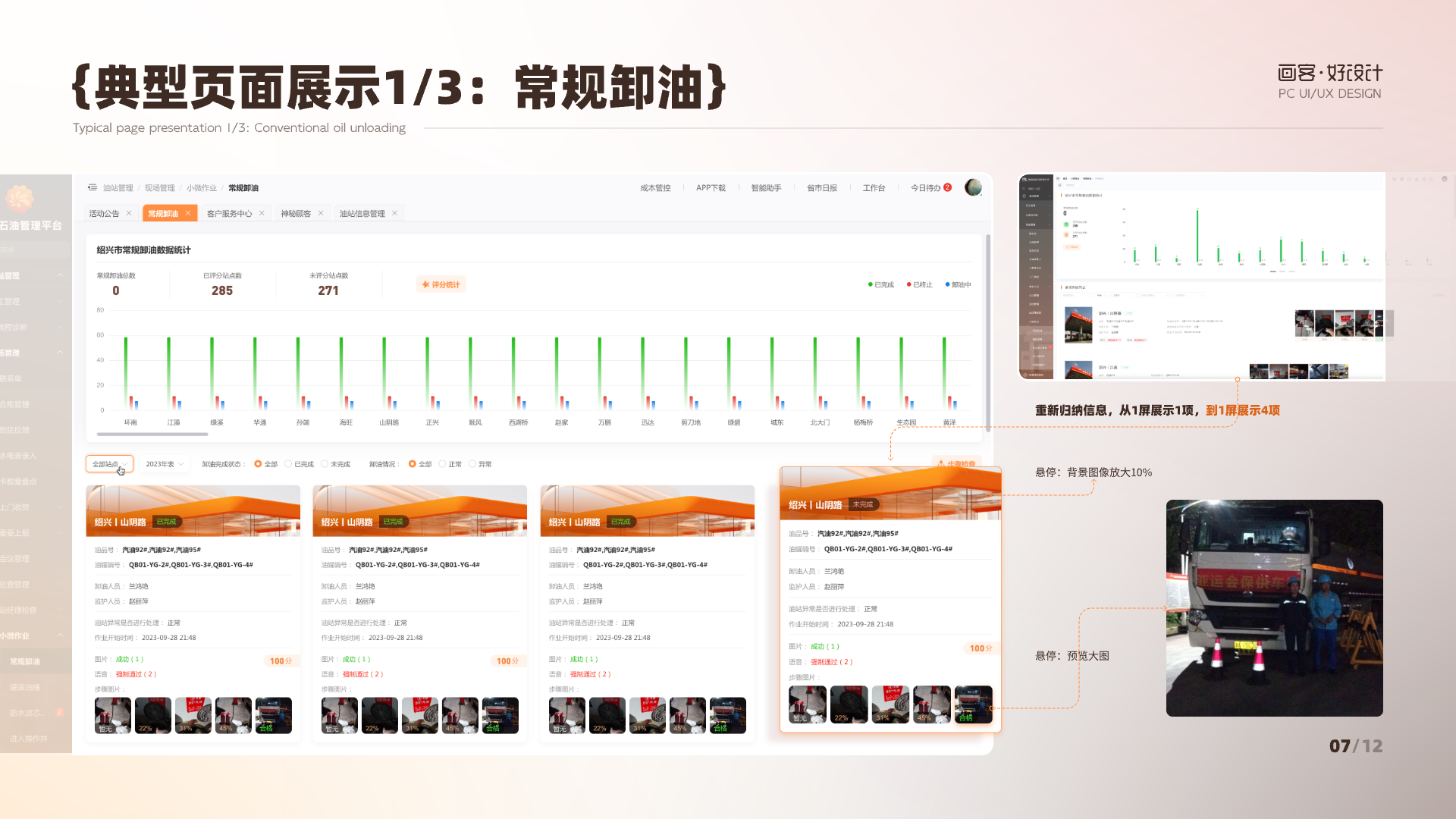Collapse the 小微作业 sidebar group chevron
Viewport: 1456px width, 819px height.
point(61,635)
